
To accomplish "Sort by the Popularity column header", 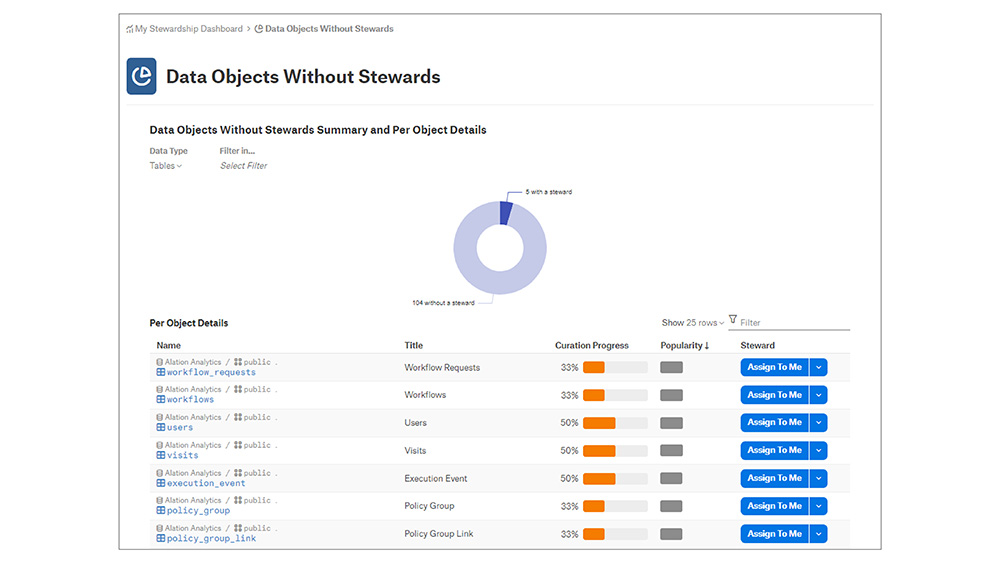I will click(x=681, y=346).
